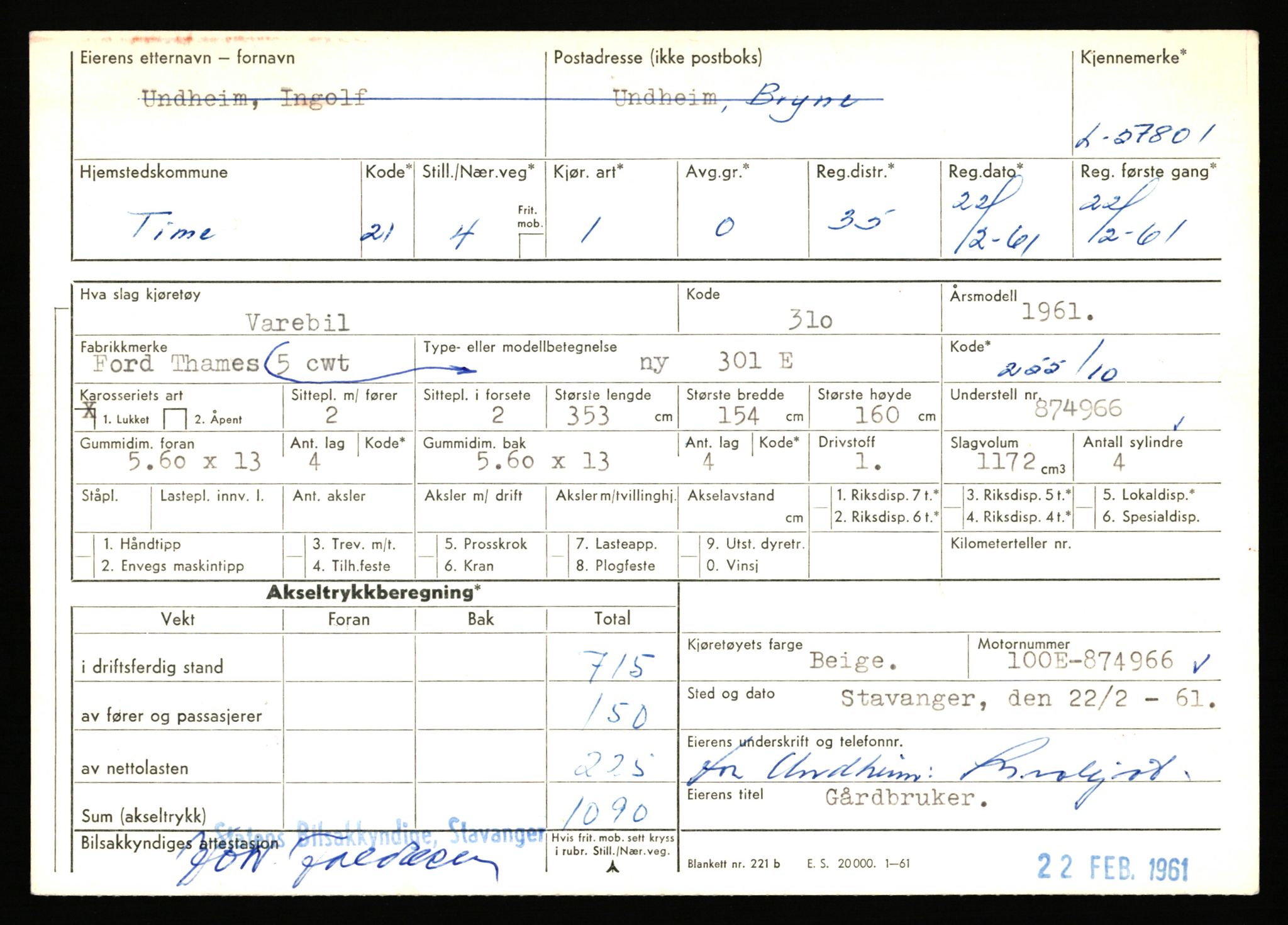Click the '8. Plogfeste' option label
The height and width of the screenshot is (925, 1288).
click(x=615, y=565)
